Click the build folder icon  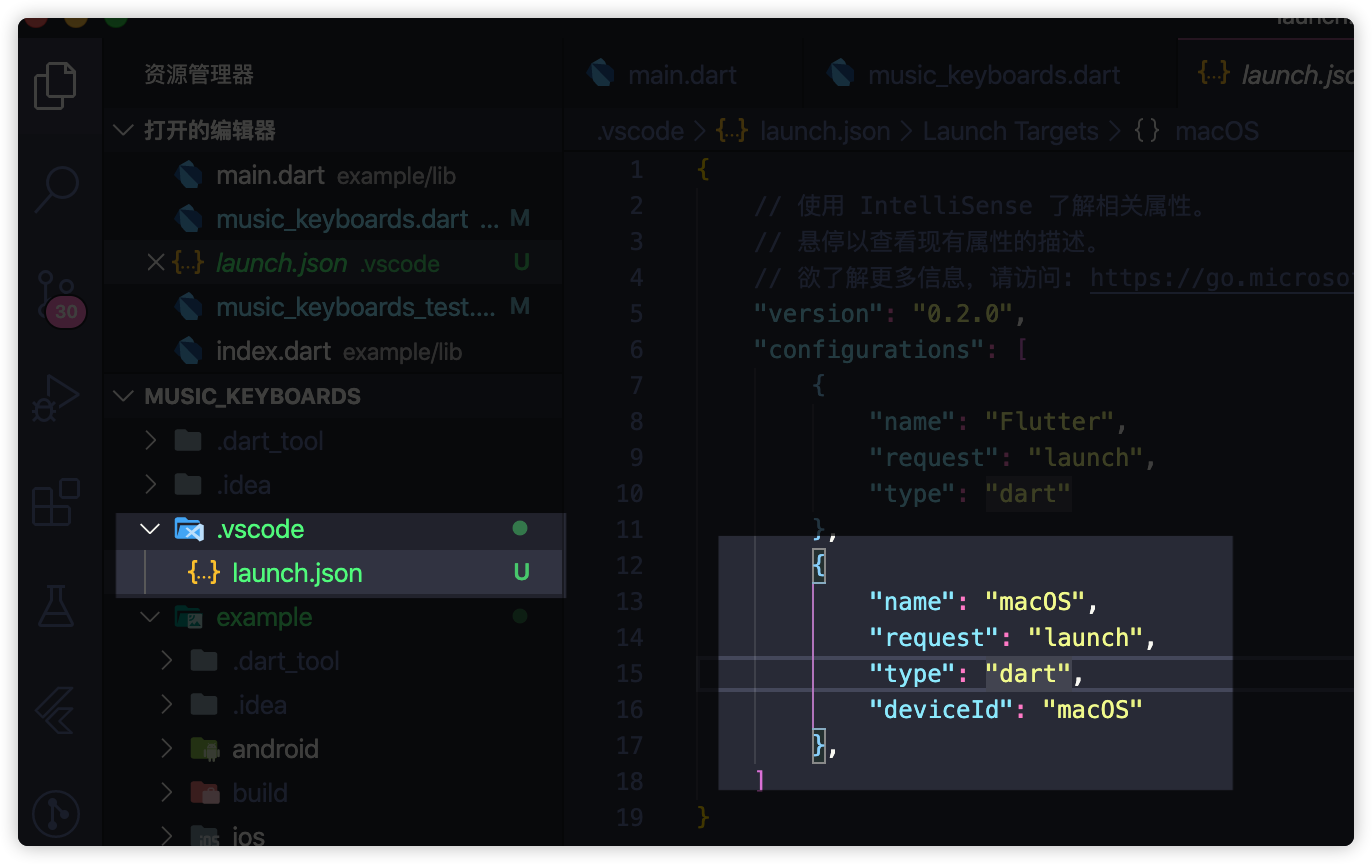click(205, 793)
